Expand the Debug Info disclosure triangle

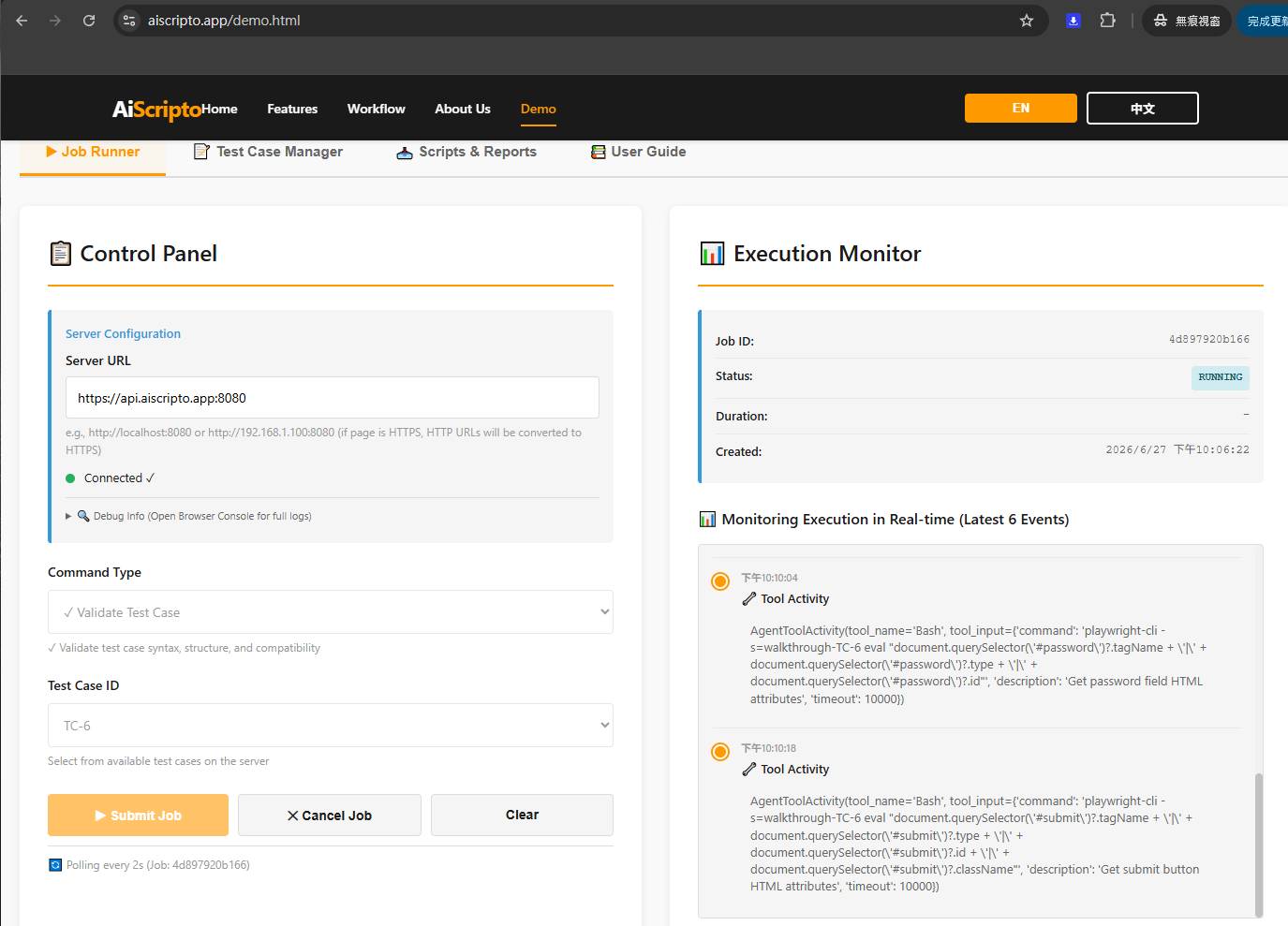pos(68,516)
